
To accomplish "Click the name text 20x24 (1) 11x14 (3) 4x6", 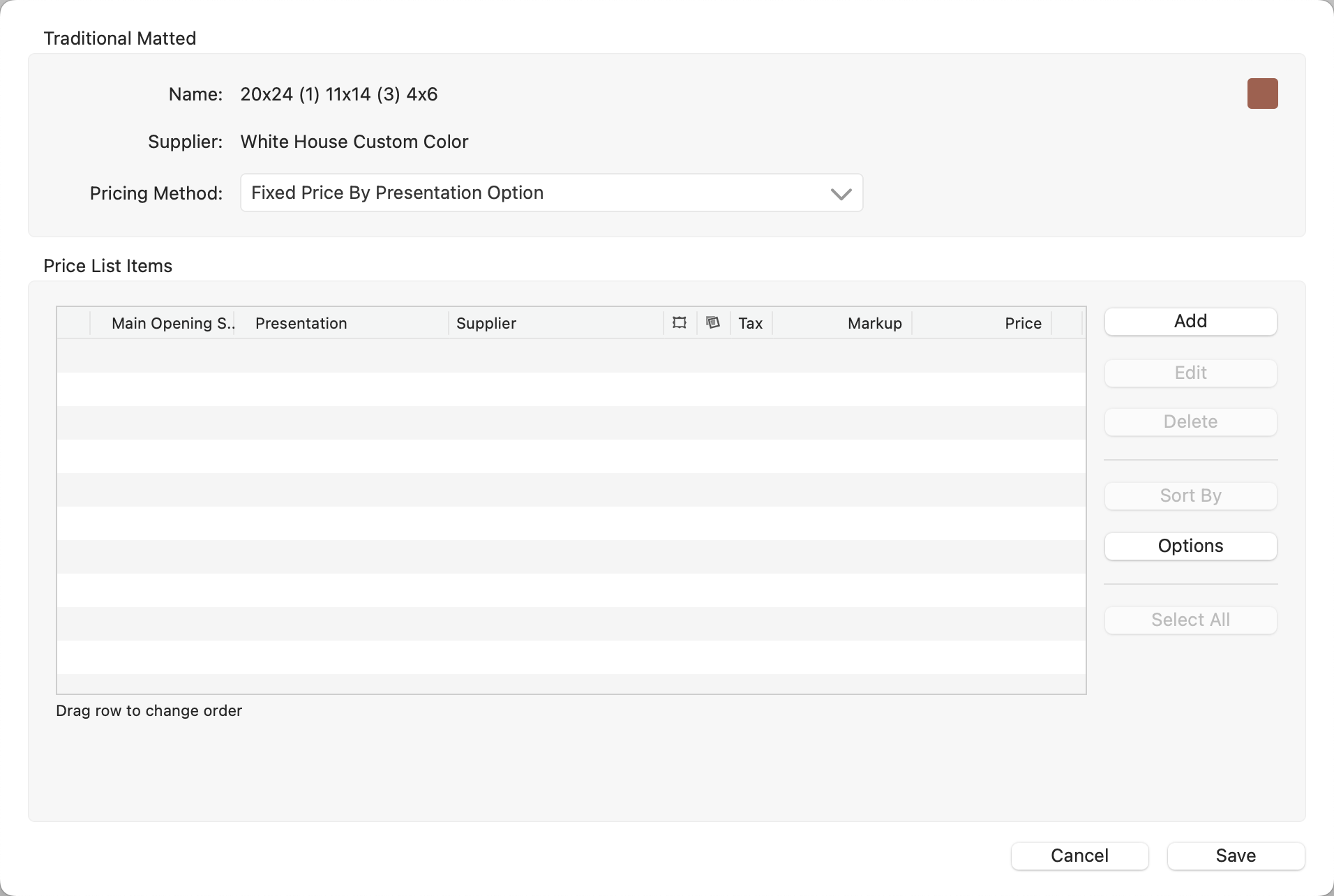I will pos(339,95).
